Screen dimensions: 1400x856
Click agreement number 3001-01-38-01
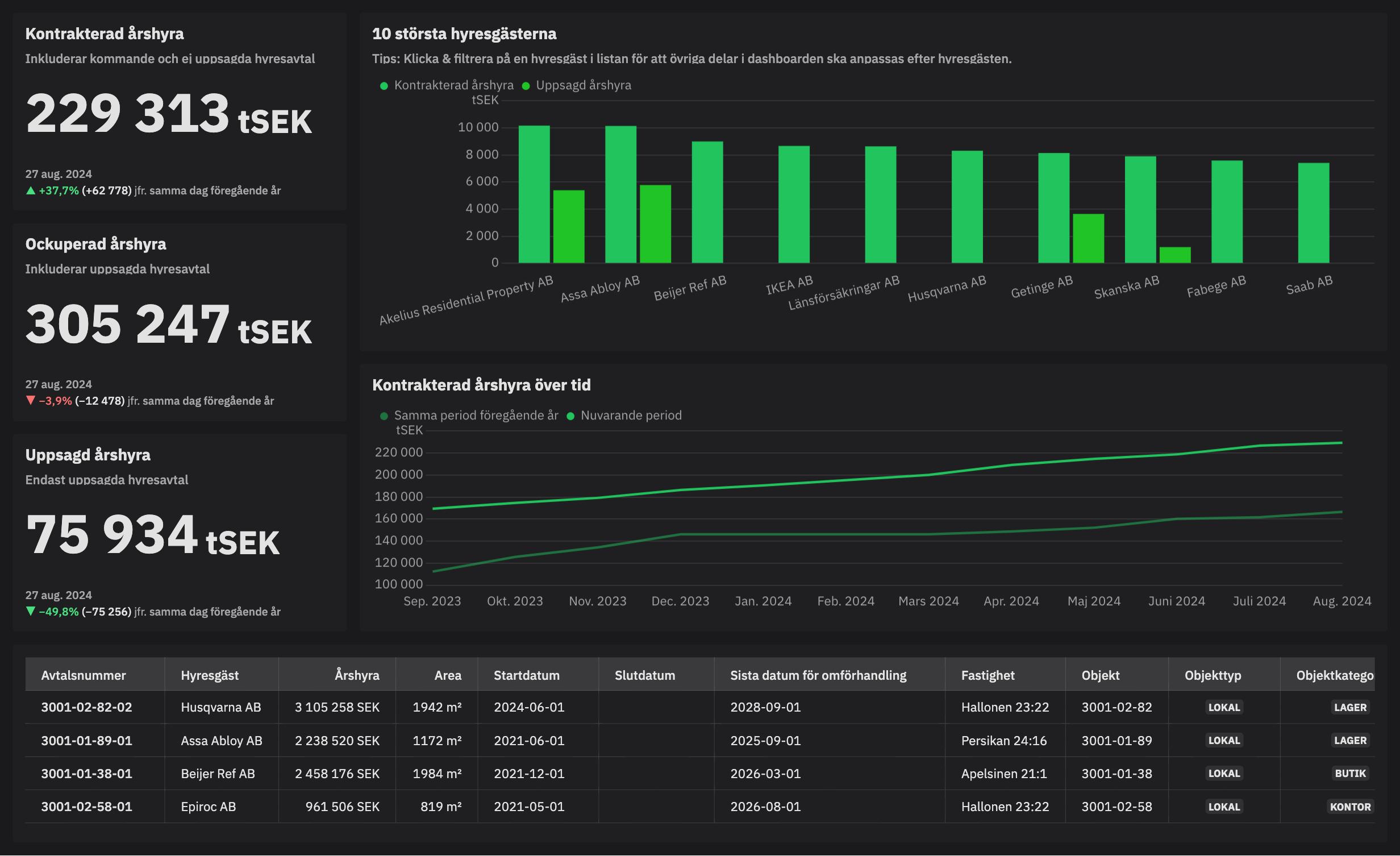(x=86, y=774)
